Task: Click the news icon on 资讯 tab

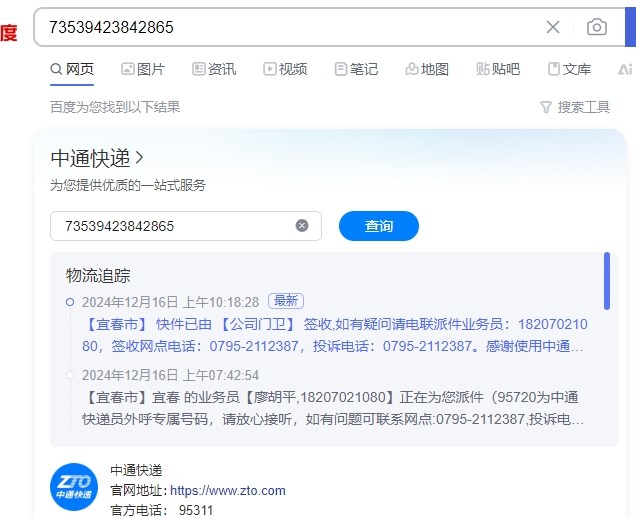Action: (198, 69)
